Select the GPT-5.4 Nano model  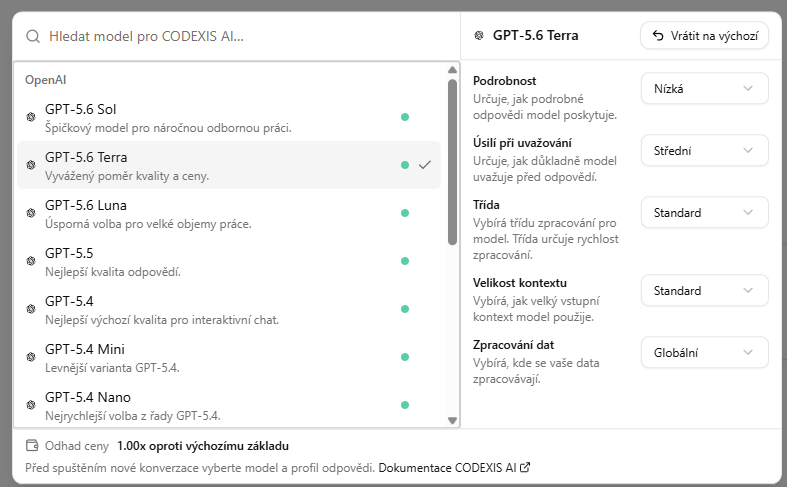[x=229, y=405]
